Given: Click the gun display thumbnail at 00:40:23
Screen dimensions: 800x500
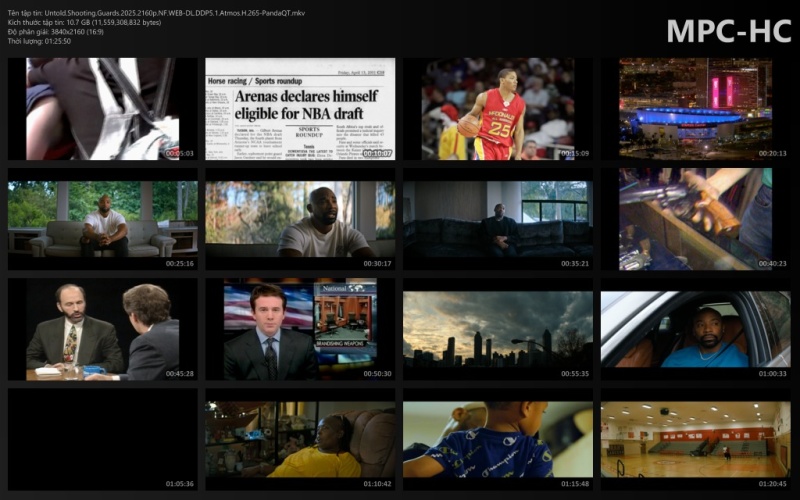Looking at the screenshot, I should pyautogui.click(x=695, y=219).
